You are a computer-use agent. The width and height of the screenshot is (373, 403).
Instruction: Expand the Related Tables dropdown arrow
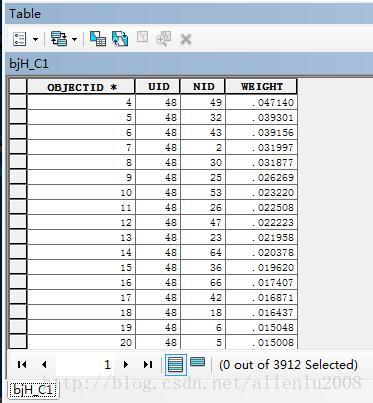(x=74, y=40)
